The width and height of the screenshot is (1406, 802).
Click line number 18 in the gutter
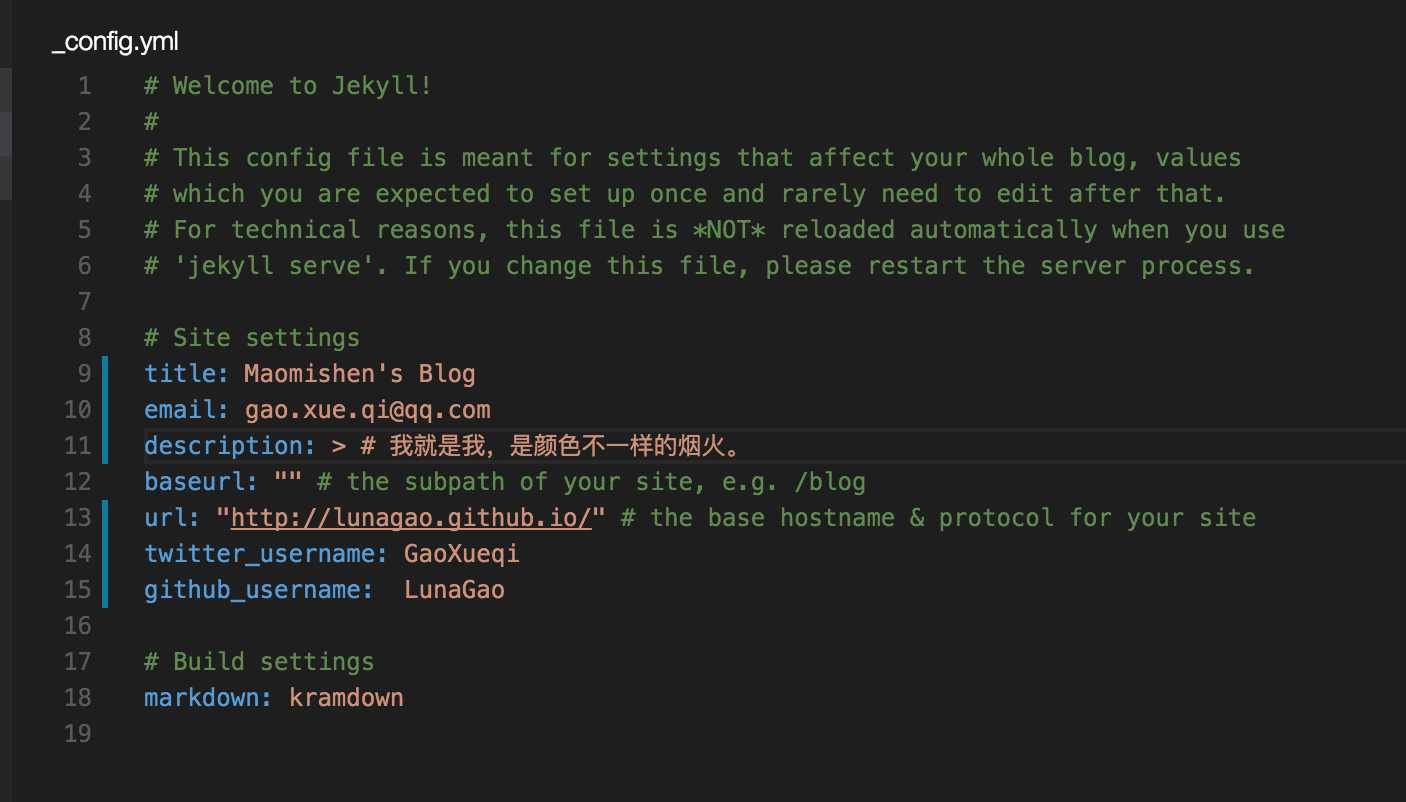[77, 698]
